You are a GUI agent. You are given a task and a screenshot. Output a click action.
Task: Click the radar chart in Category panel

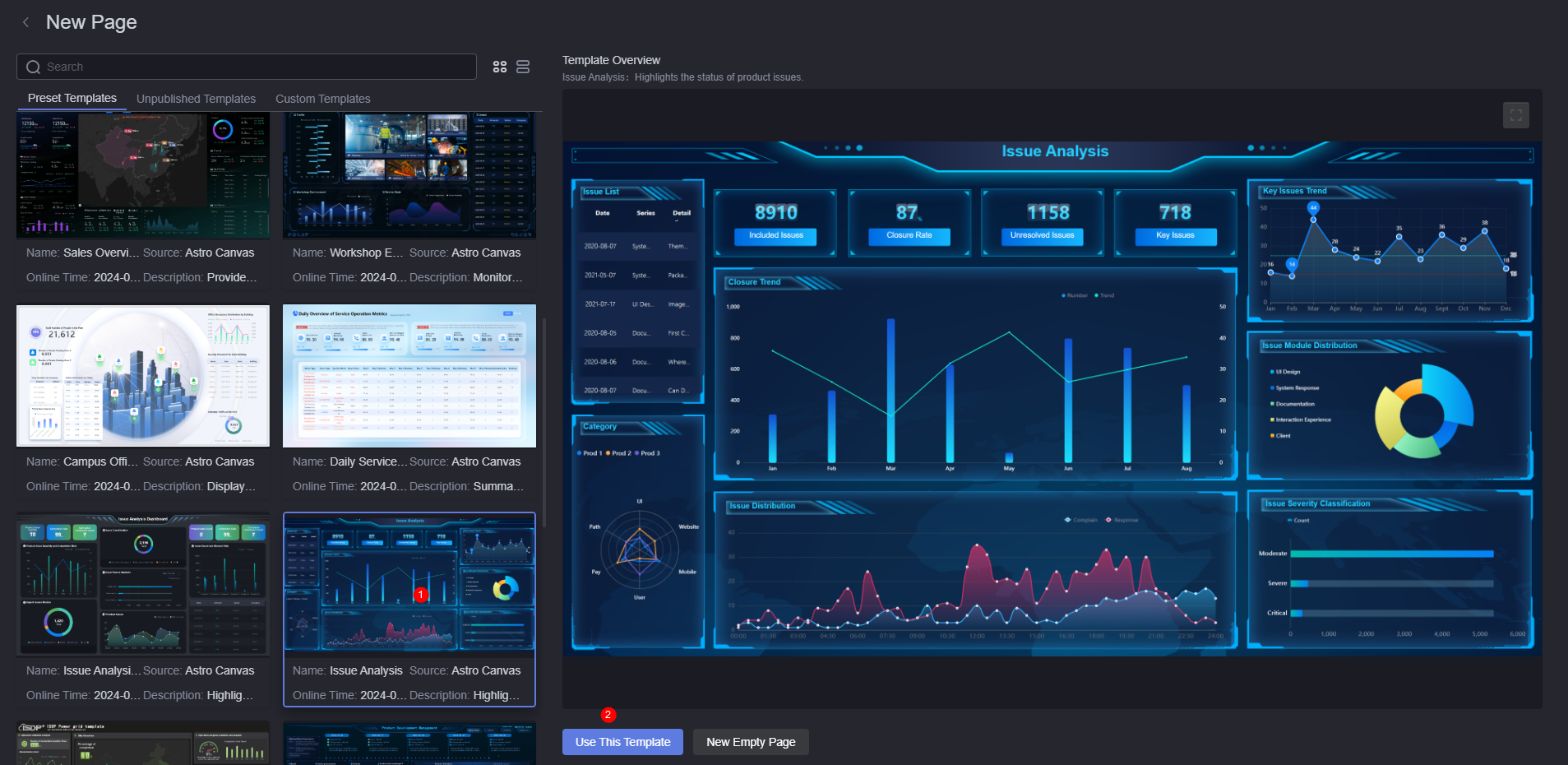[640, 549]
